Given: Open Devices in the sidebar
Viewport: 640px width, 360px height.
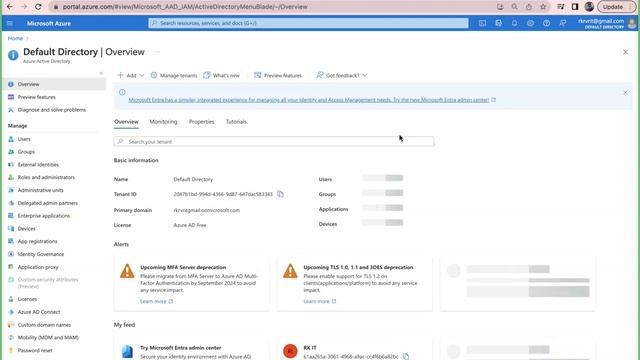Looking at the screenshot, I should [x=27, y=229].
